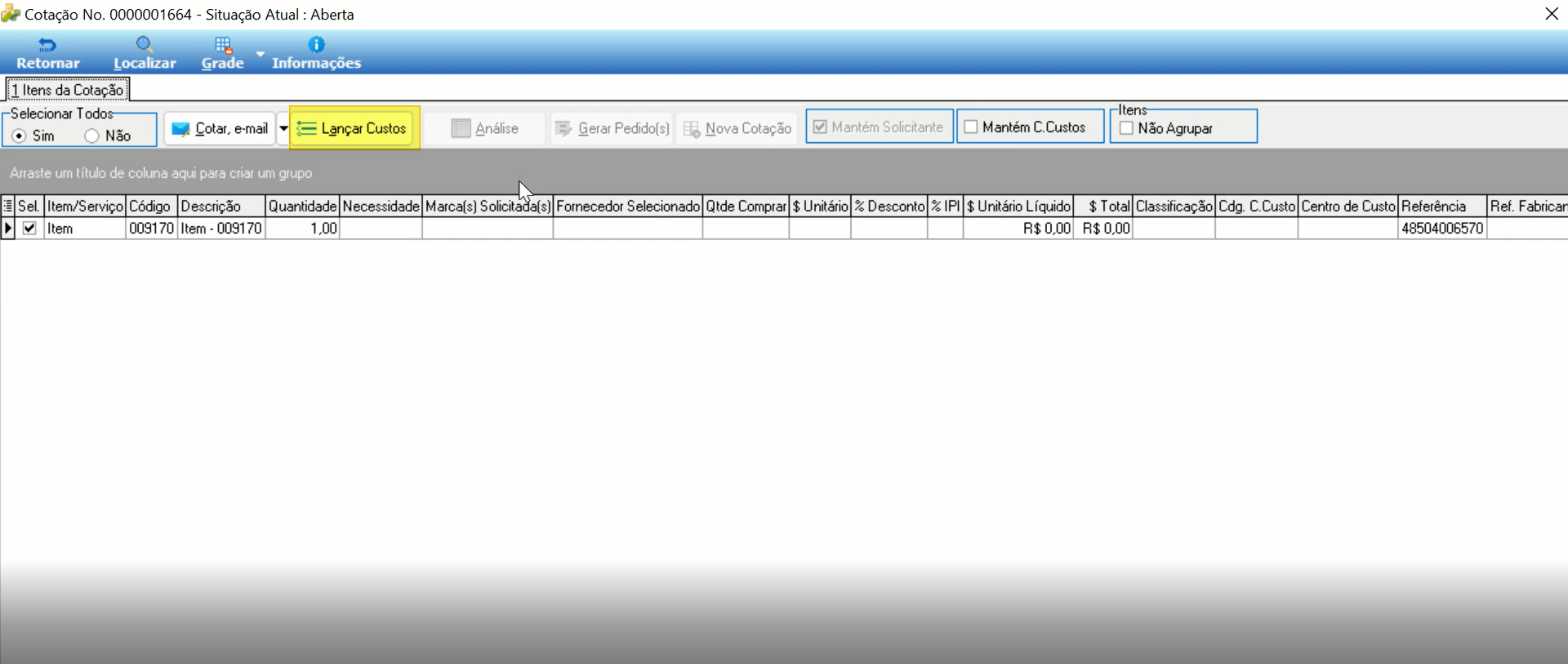
Task: Sort by the Item/Serviço column header
Action: tap(85, 206)
